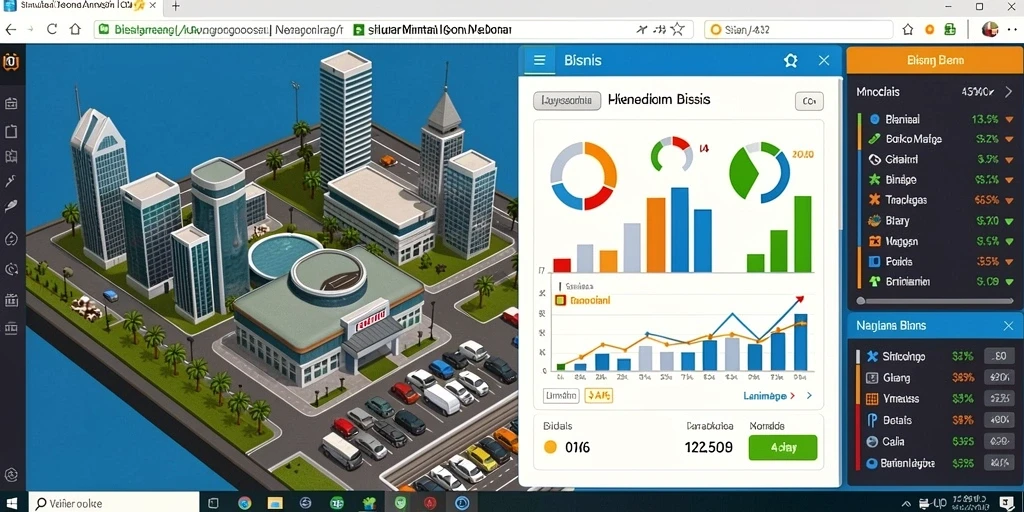Open the Lanimage link

tap(765, 395)
